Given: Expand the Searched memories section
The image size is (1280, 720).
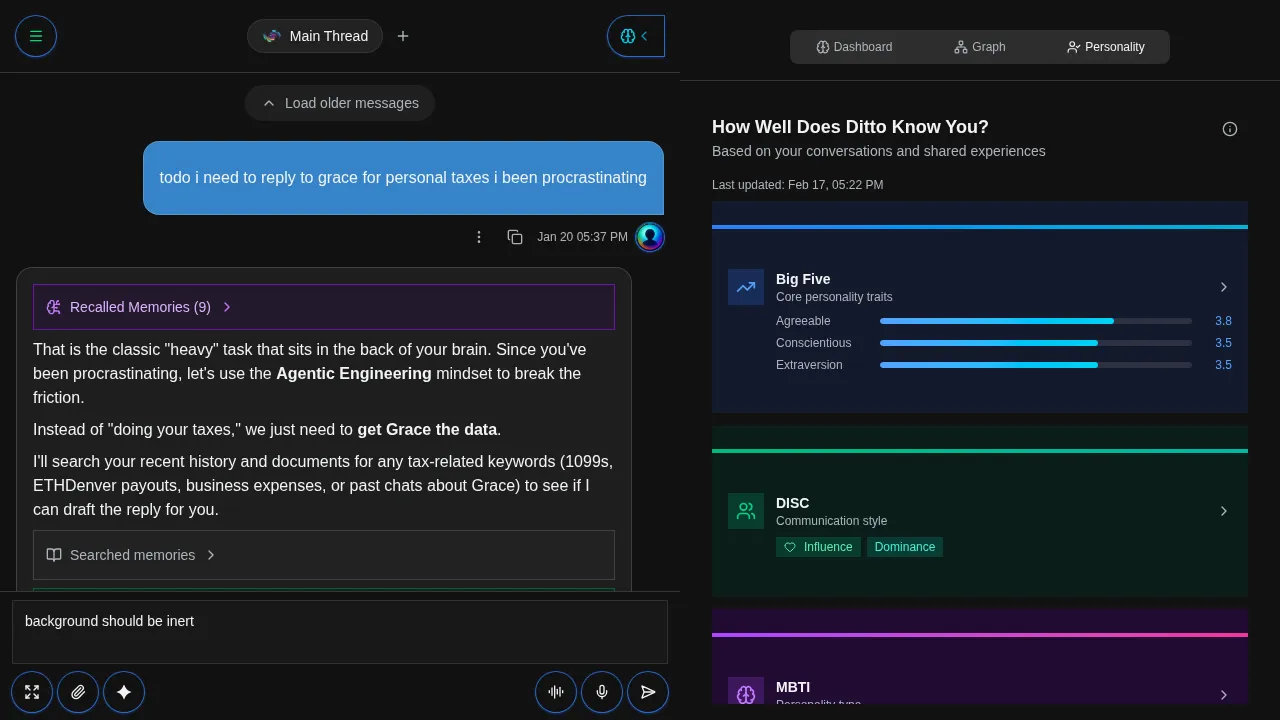Looking at the screenshot, I should pos(132,555).
